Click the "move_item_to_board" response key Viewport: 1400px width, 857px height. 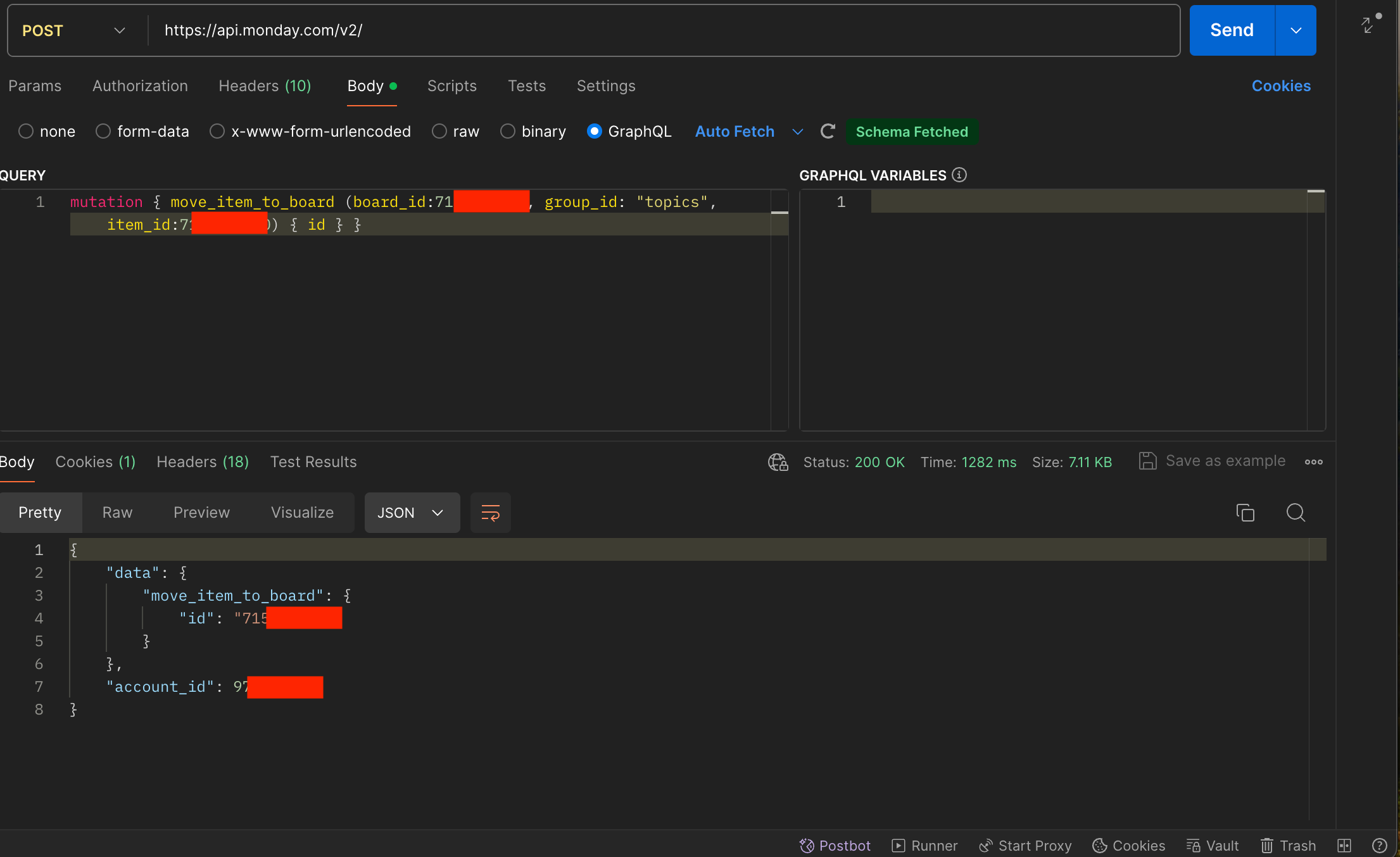coord(233,596)
